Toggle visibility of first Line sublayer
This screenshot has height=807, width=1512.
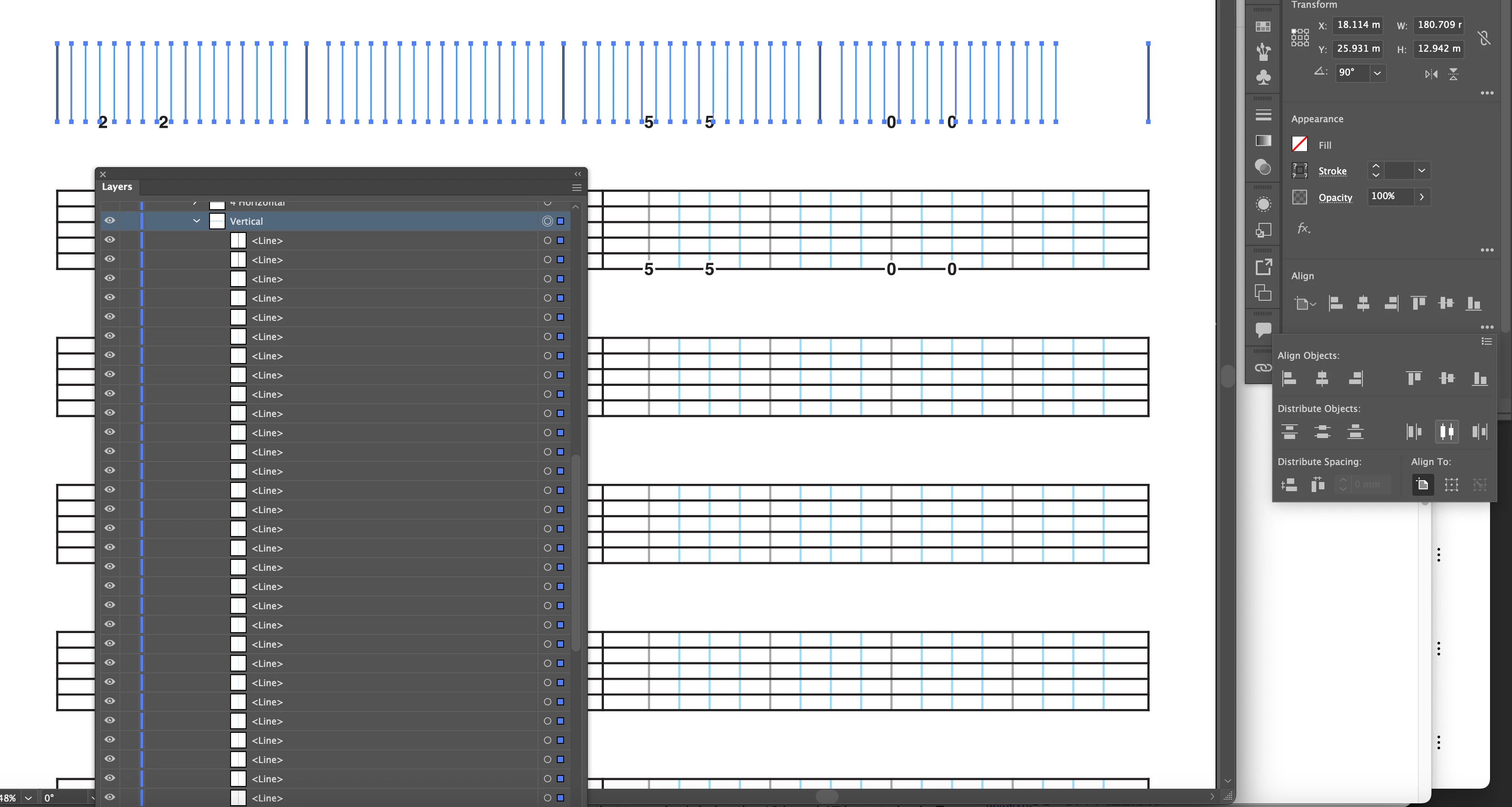pyautogui.click(x=110, y=240)
